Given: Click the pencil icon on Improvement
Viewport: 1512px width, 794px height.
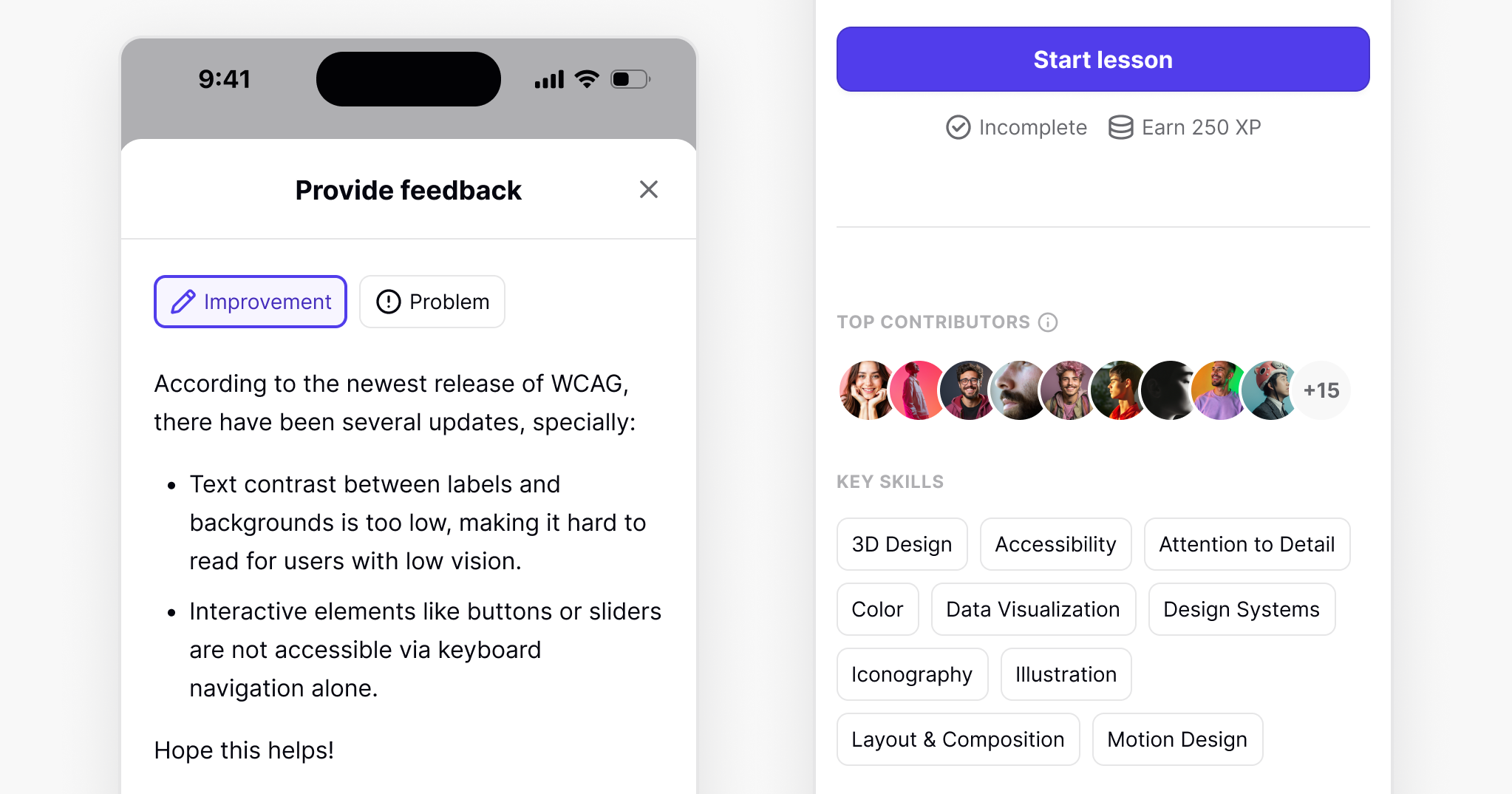Looking at the screenshot, I should click(x=183, y=302).
